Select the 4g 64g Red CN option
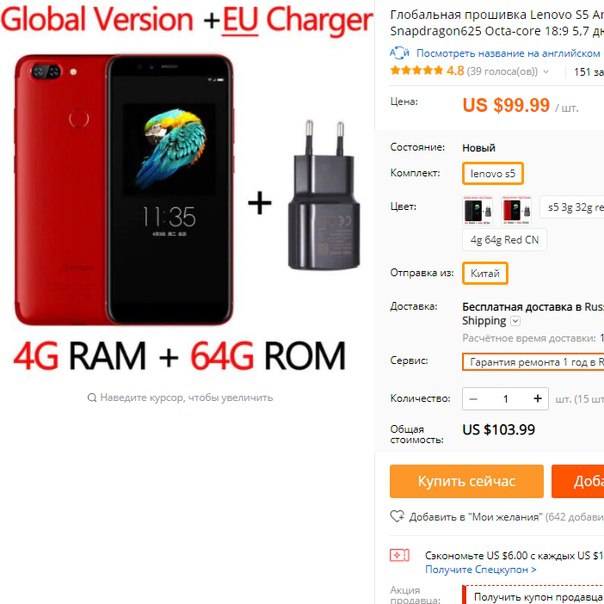This screenshot has width=604, height=604. [x=504, y=240]
